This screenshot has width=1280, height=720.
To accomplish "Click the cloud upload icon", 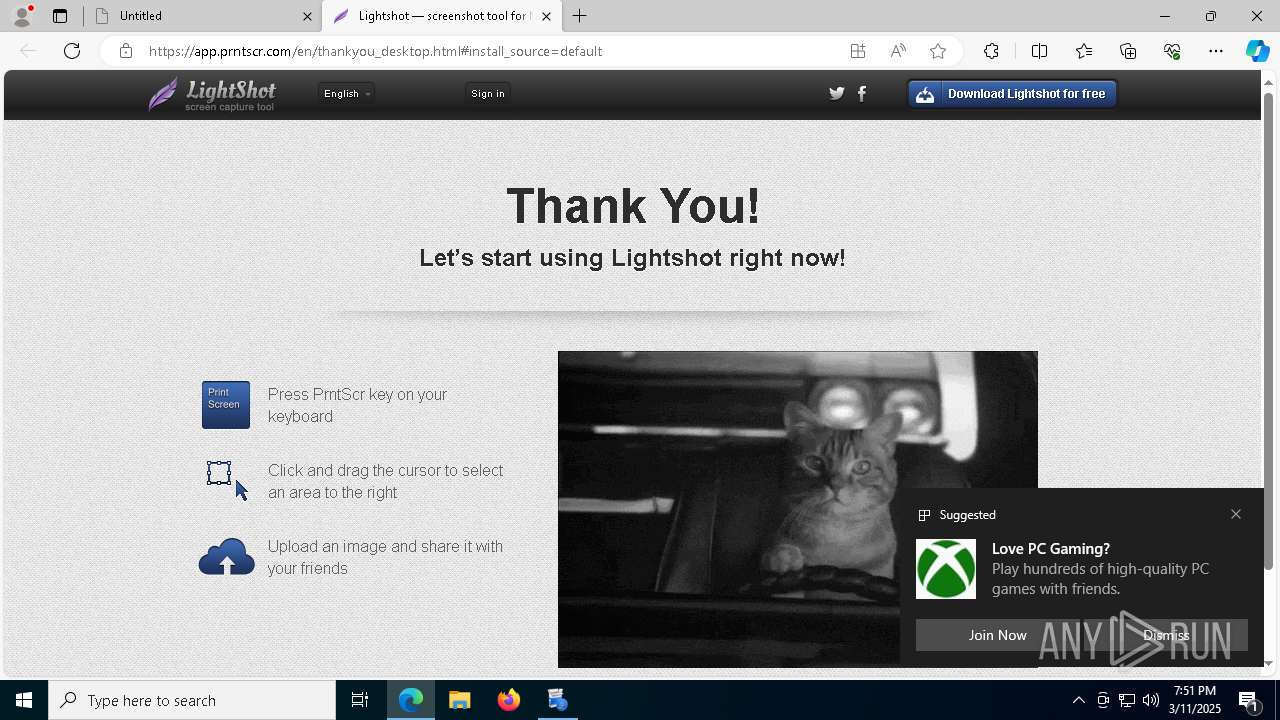I will point(226,557).
